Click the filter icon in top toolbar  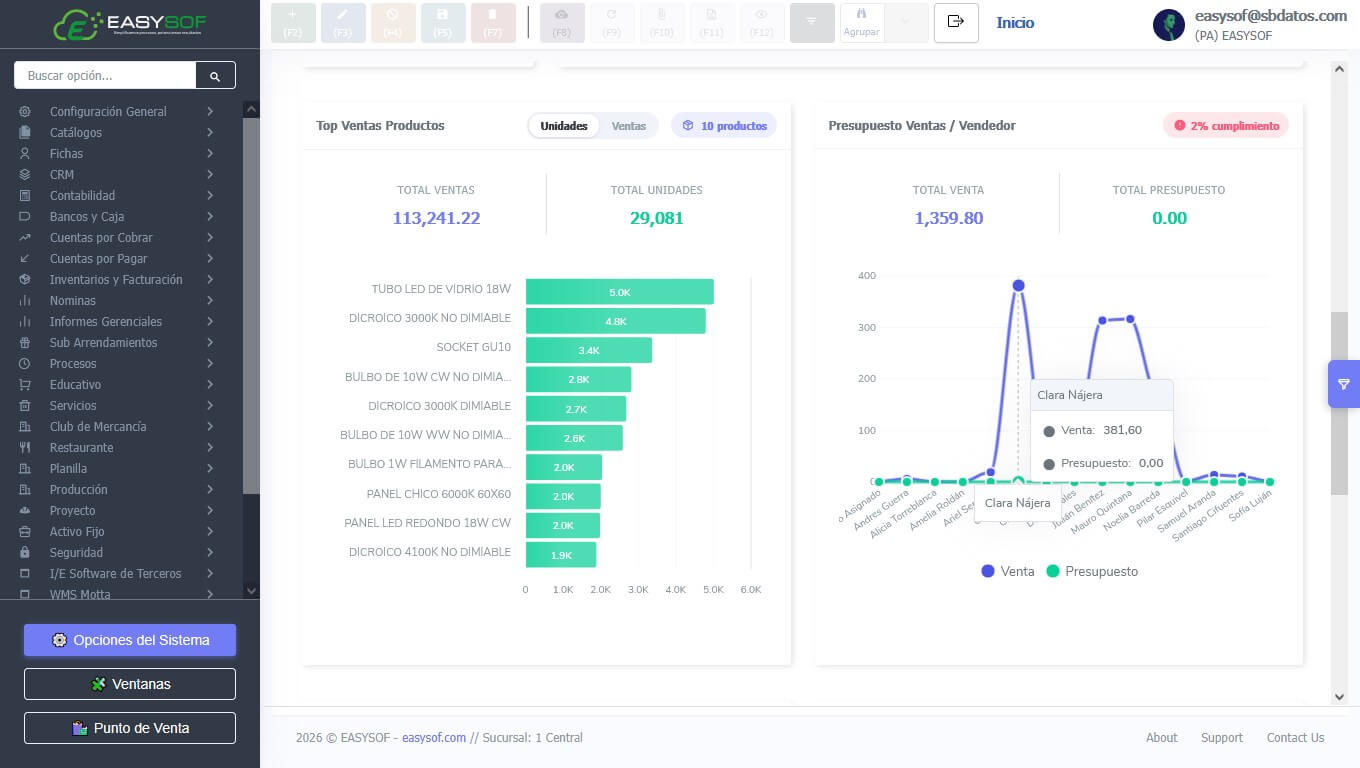811,22
